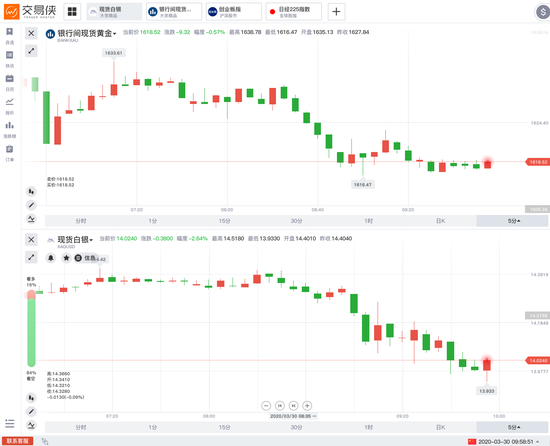Click the network status icon in bottom bar
Viewport: 550px width, 446px height.
45,441
